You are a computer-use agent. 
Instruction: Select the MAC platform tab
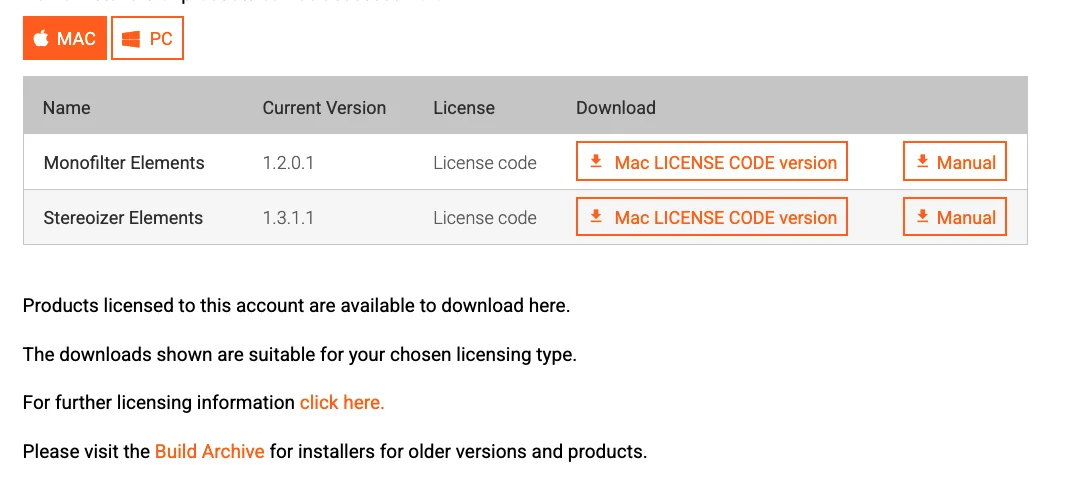click(65, 38)
